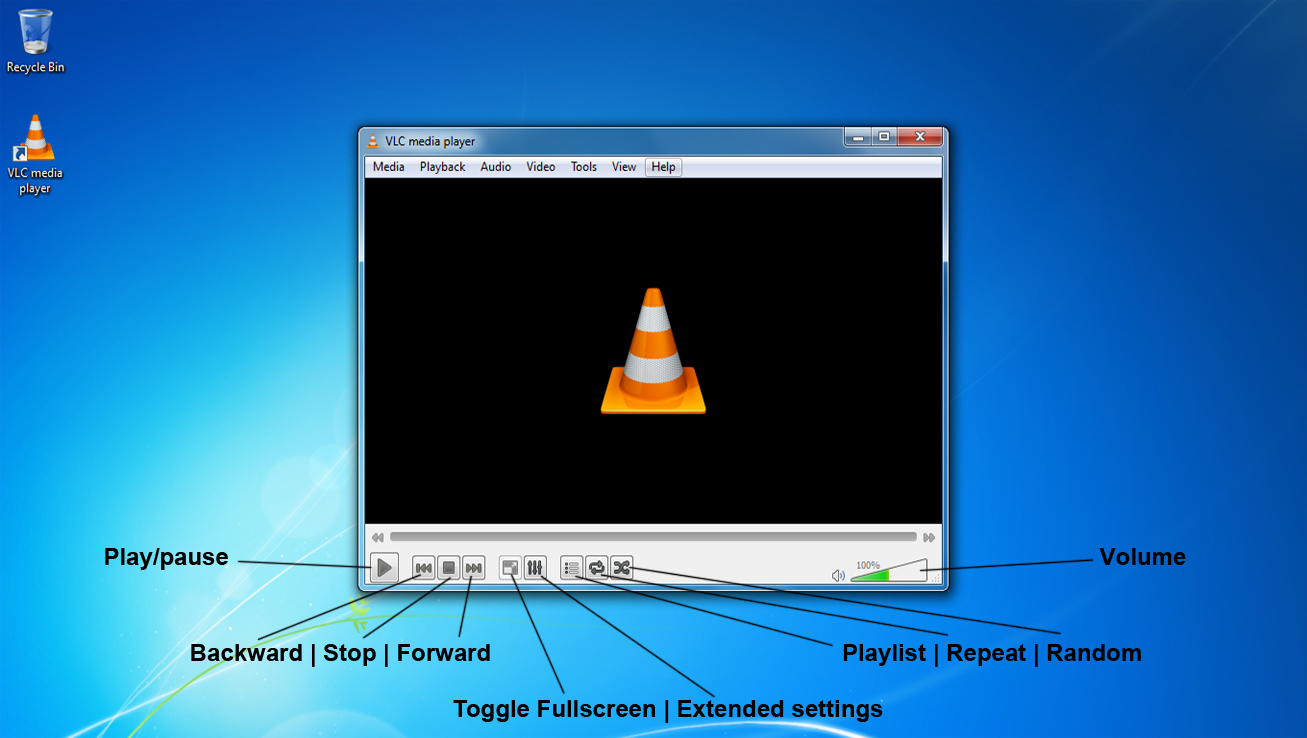Open the Help menu
Screen dimensions: 1307x738
click(663, 166)
